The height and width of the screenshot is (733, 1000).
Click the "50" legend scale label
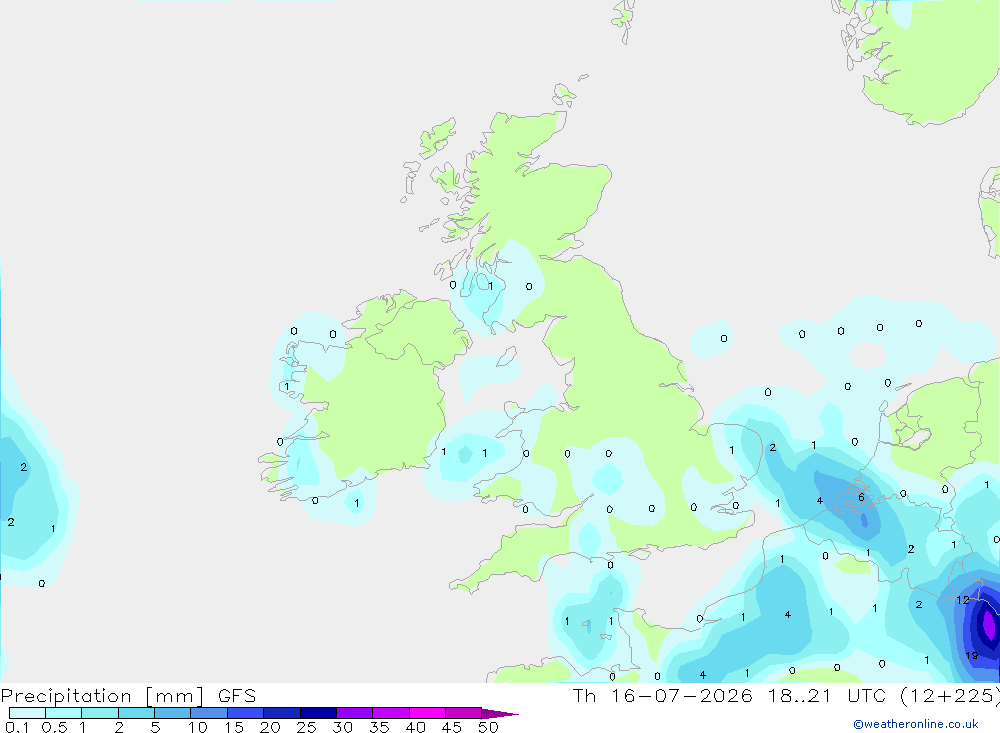(488, 727)
